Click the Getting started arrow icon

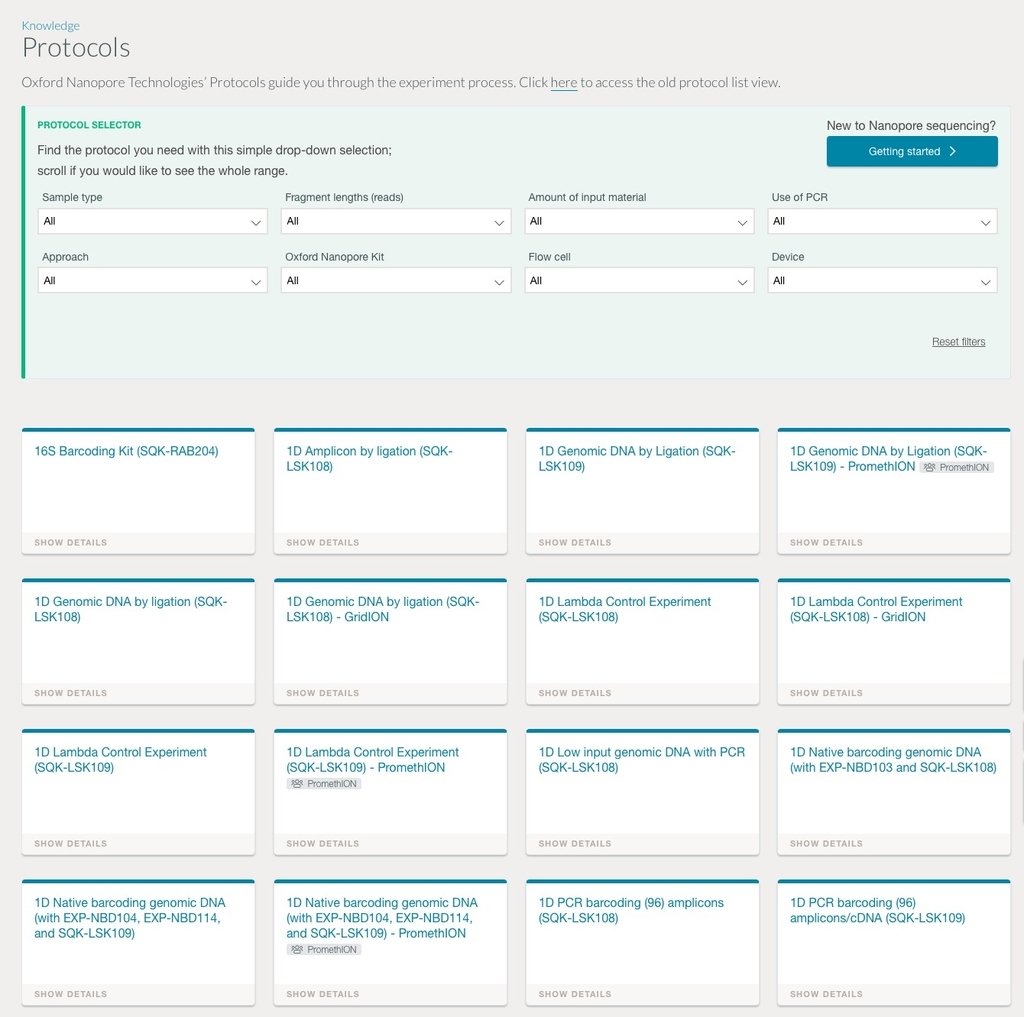point(953,152)
